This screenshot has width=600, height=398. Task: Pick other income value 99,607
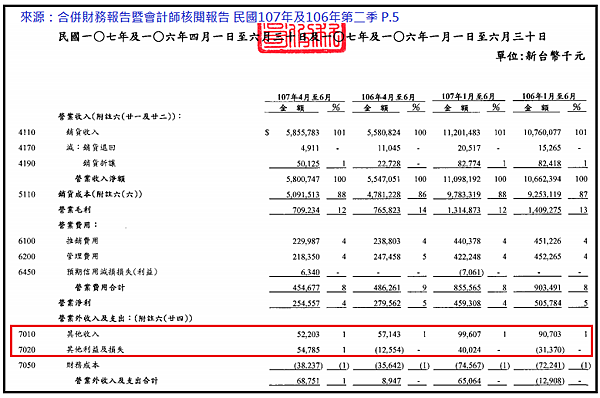469,334
